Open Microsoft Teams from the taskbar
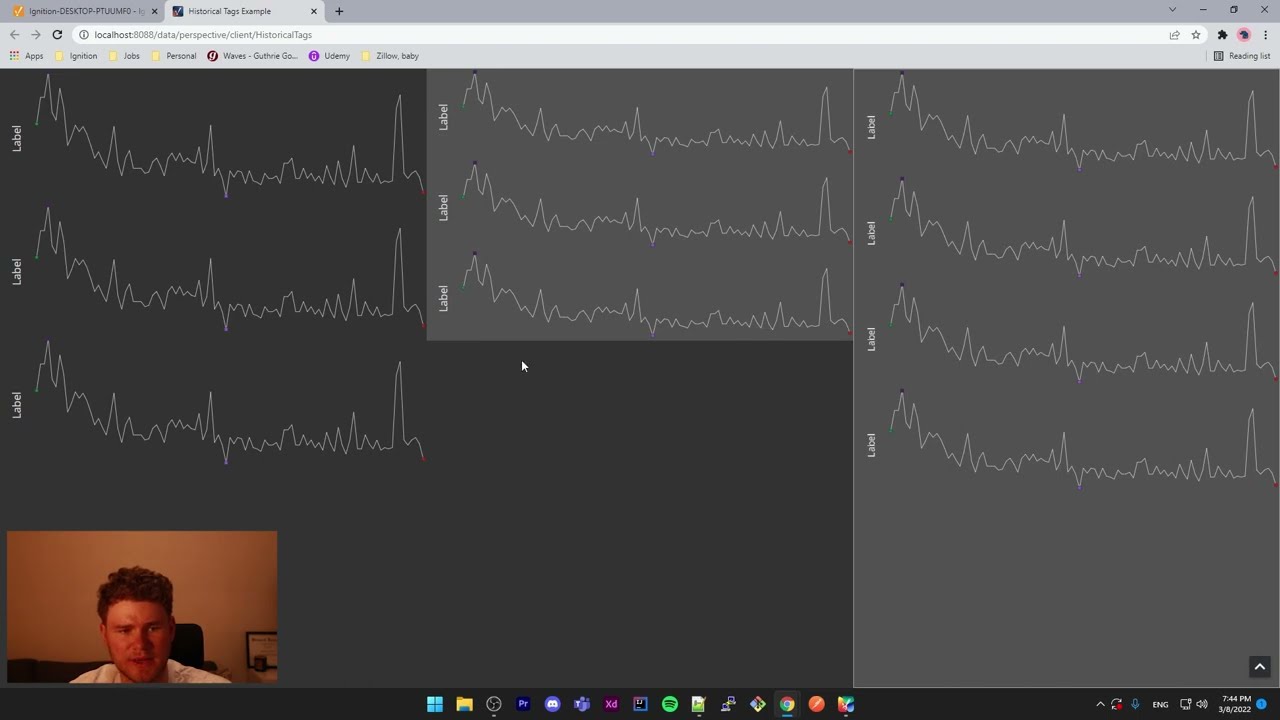Image resolution: width=1280 pixels, height=720 pixels. click(x=582, y=704)
